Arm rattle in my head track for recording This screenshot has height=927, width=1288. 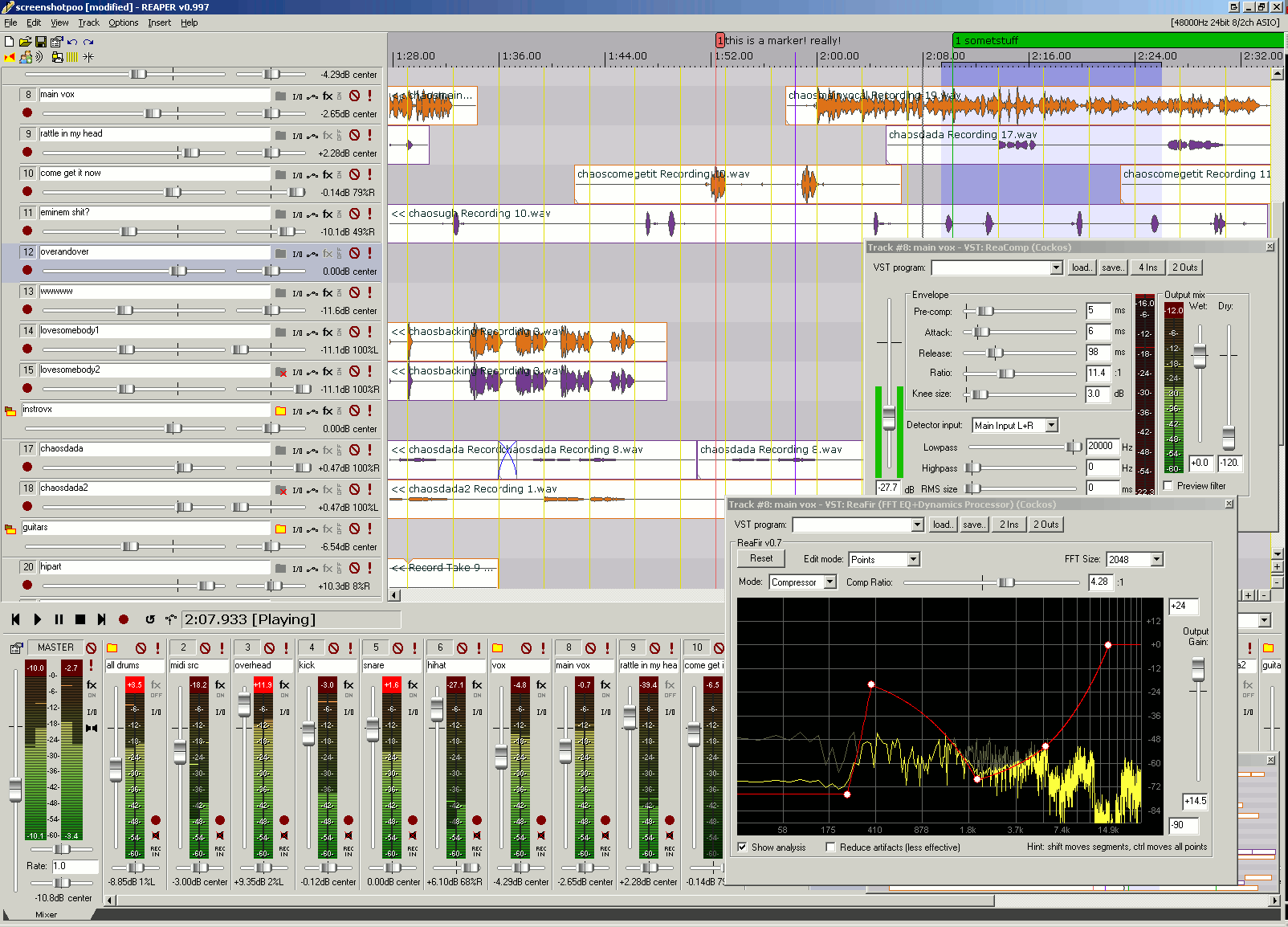click(27, 152)
